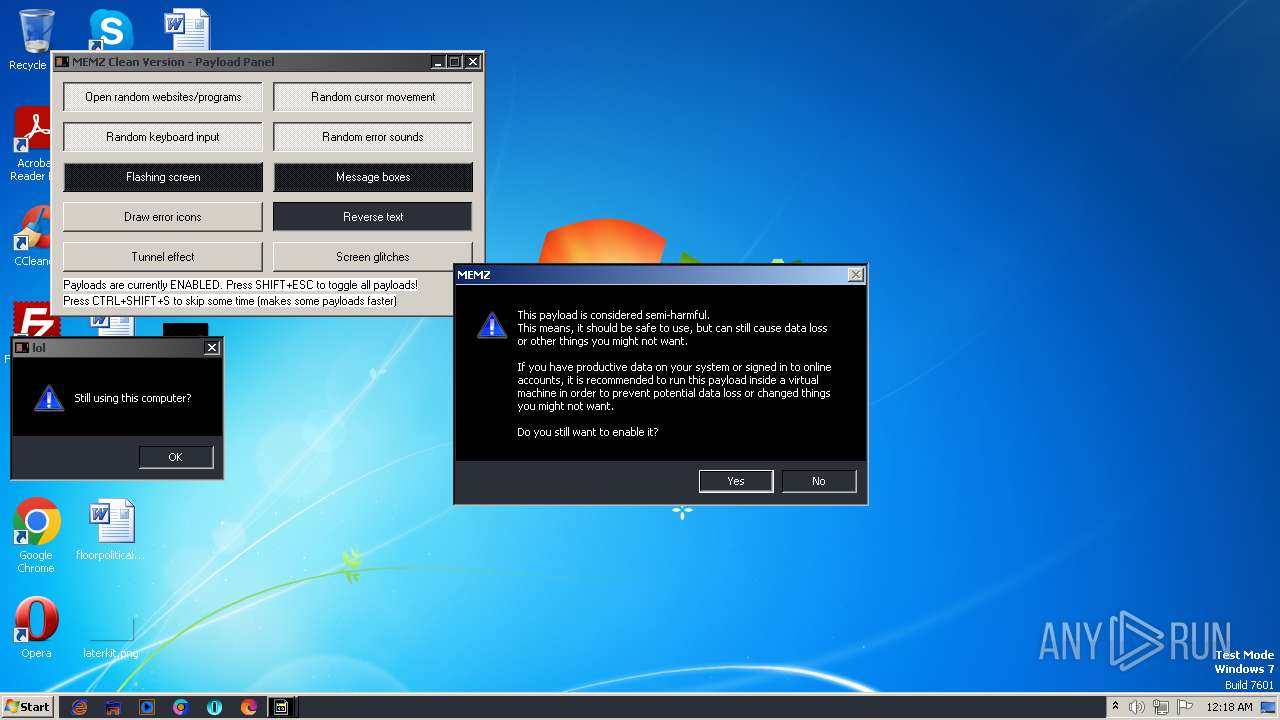Enable Open random websites/programs payload
Image resolution: width=1280 pixels, height=720 pixels.
(163, 97)
